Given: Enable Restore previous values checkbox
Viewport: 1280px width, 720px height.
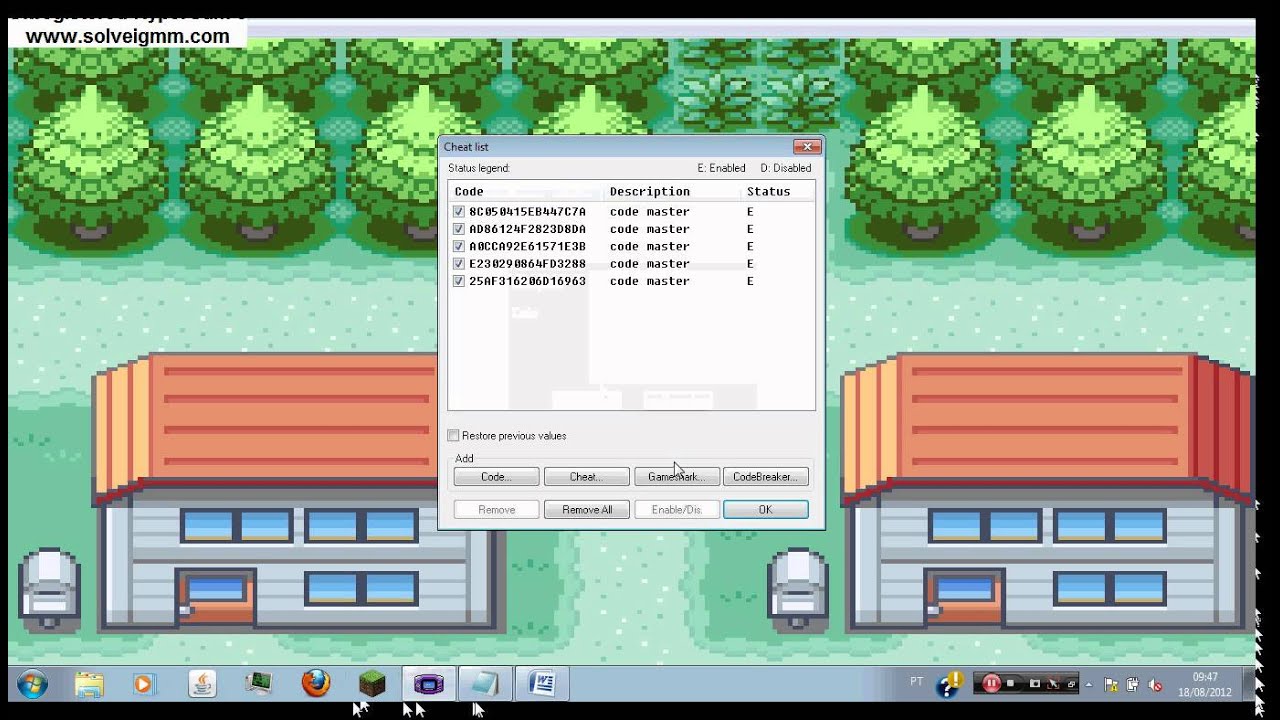Looking at the screenshot, I should pos(453,436).
